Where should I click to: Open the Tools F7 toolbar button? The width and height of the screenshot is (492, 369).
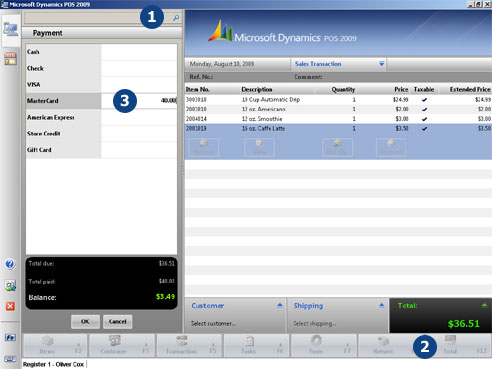[x=324, y=346]
